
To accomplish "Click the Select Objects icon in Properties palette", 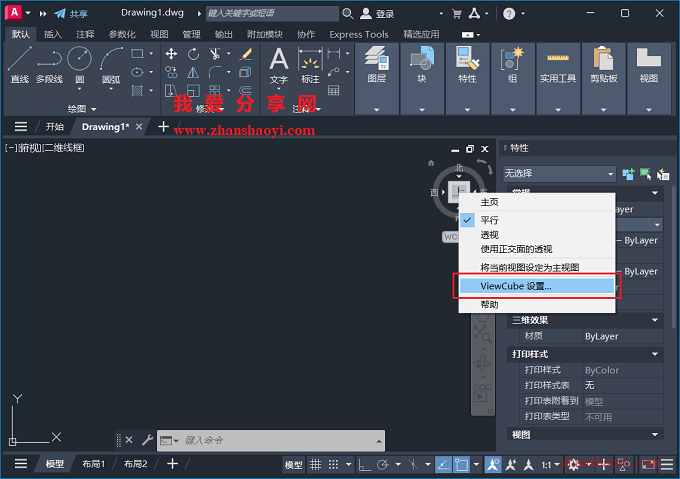I will point(645,174).
